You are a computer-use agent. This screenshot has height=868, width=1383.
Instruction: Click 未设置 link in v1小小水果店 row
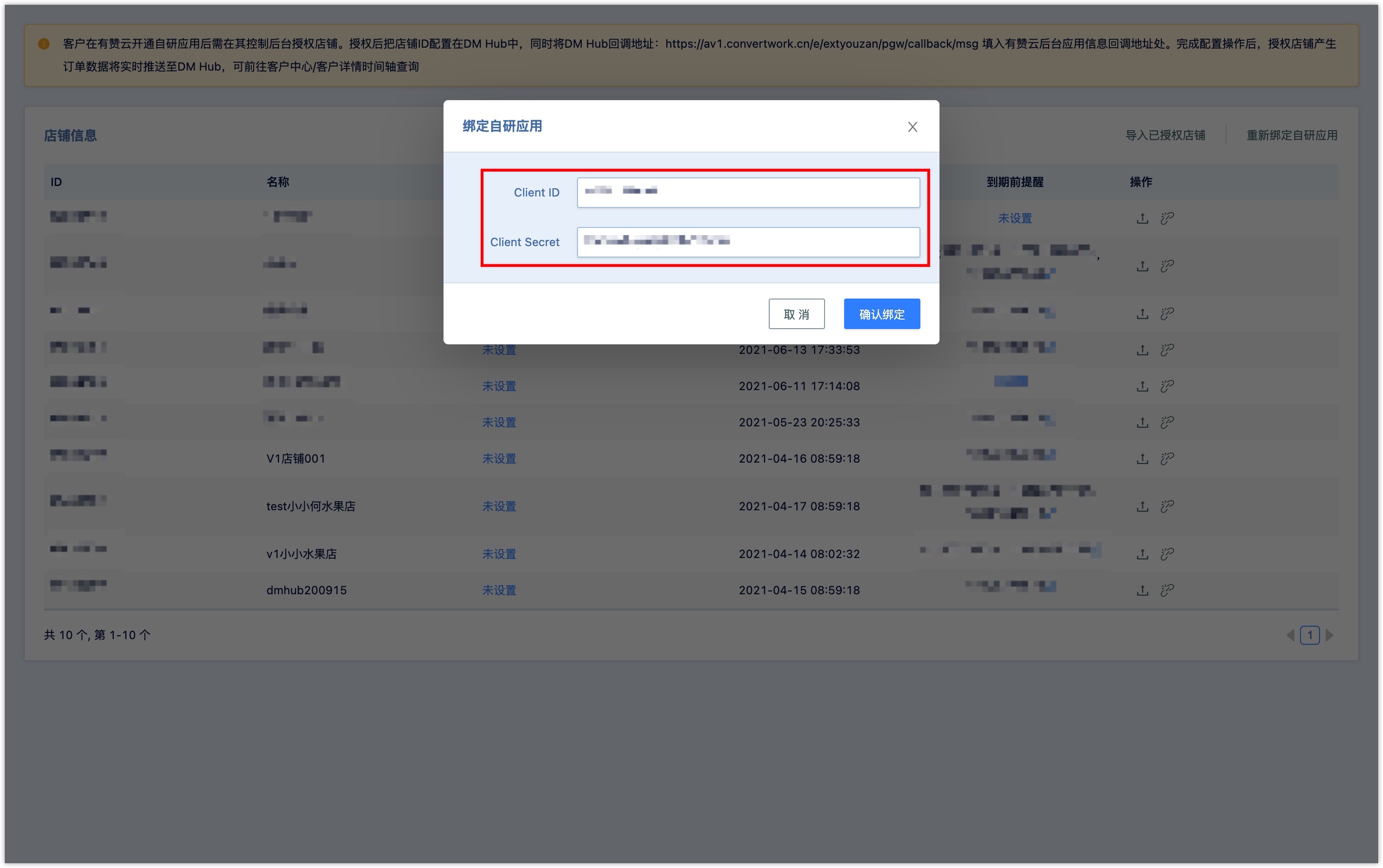499,553
